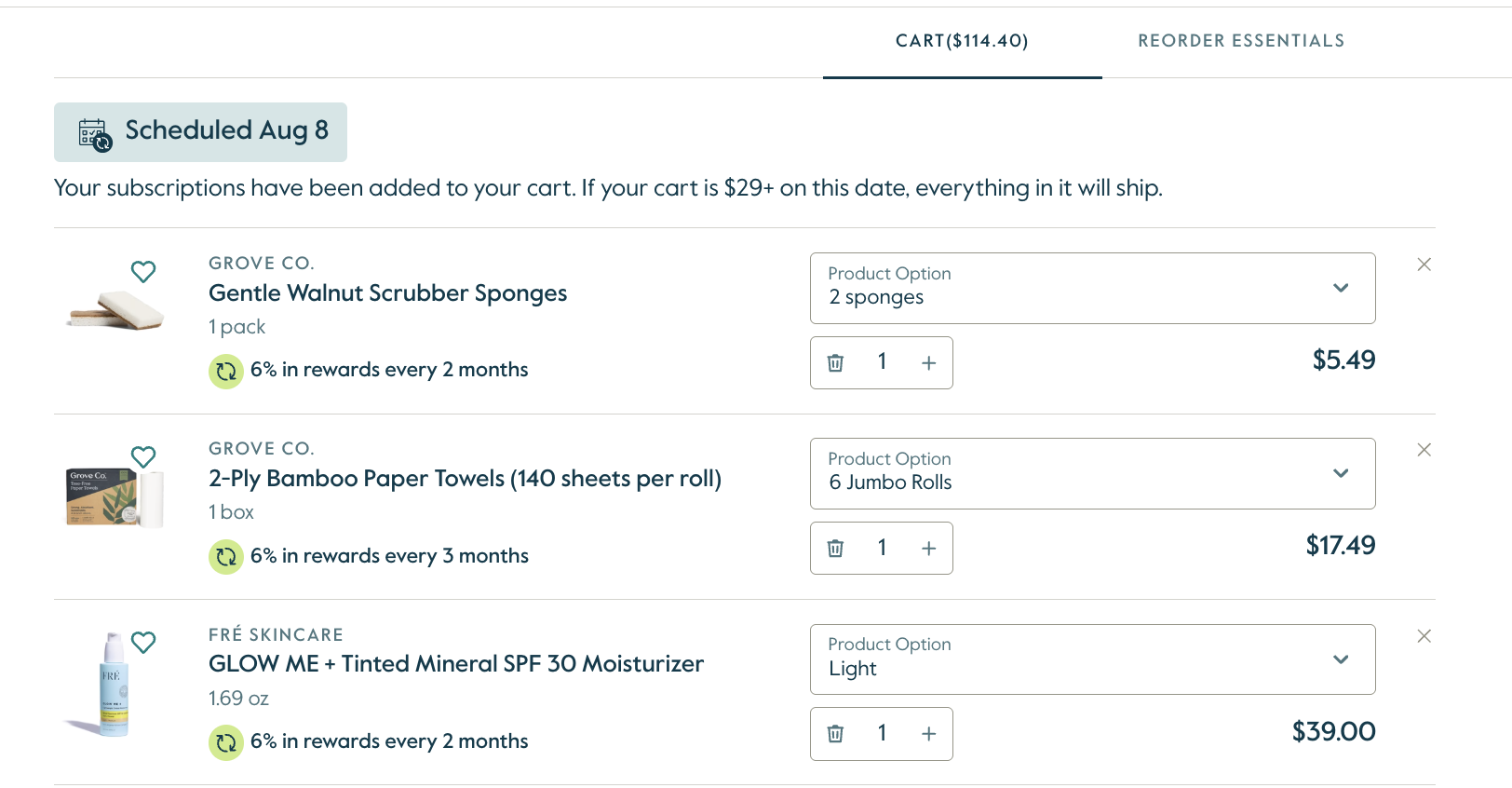Click the Grove Co. brand above Bamboo Towels
Viewport: 1512px width, 788px height.
coord(262,449)
